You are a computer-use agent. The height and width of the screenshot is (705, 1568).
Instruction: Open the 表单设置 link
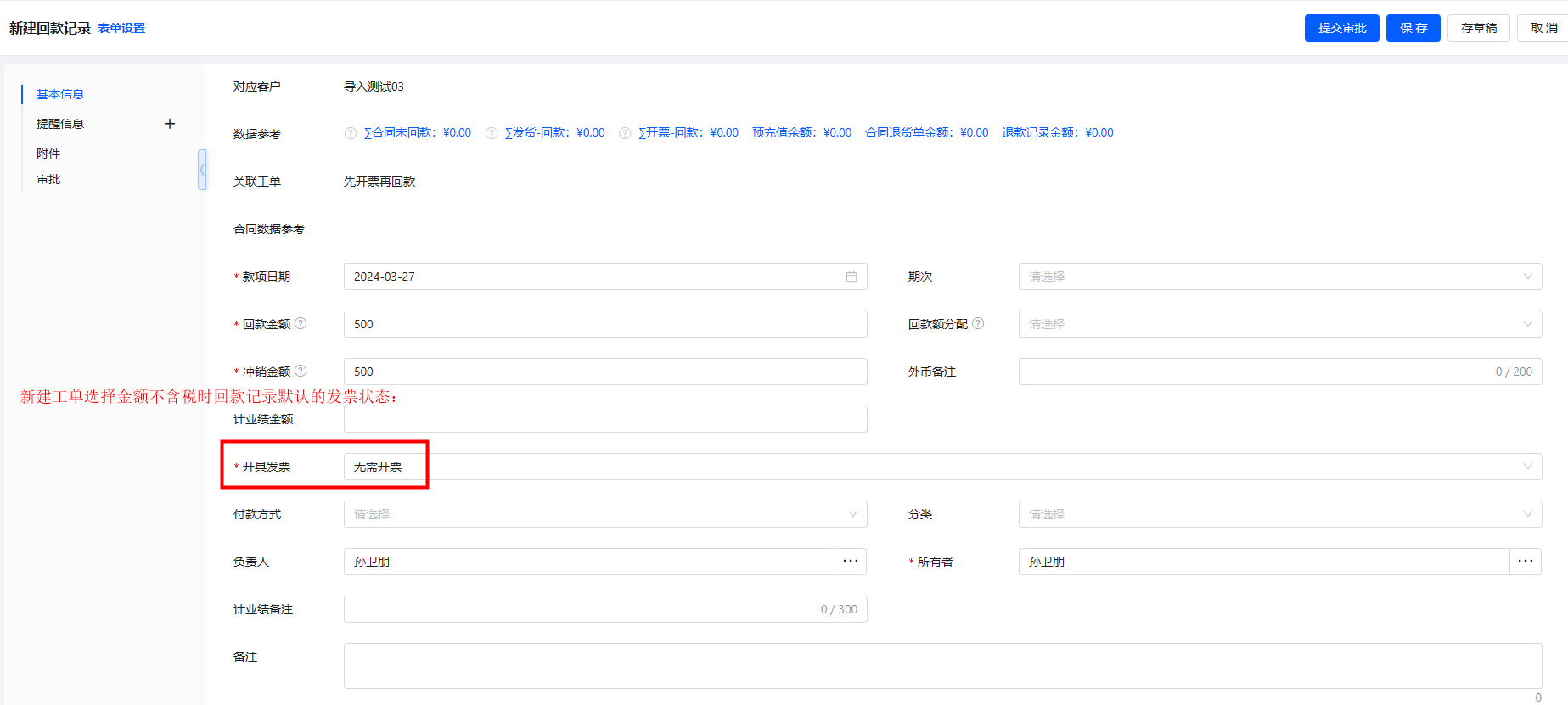tap(121, 28)
